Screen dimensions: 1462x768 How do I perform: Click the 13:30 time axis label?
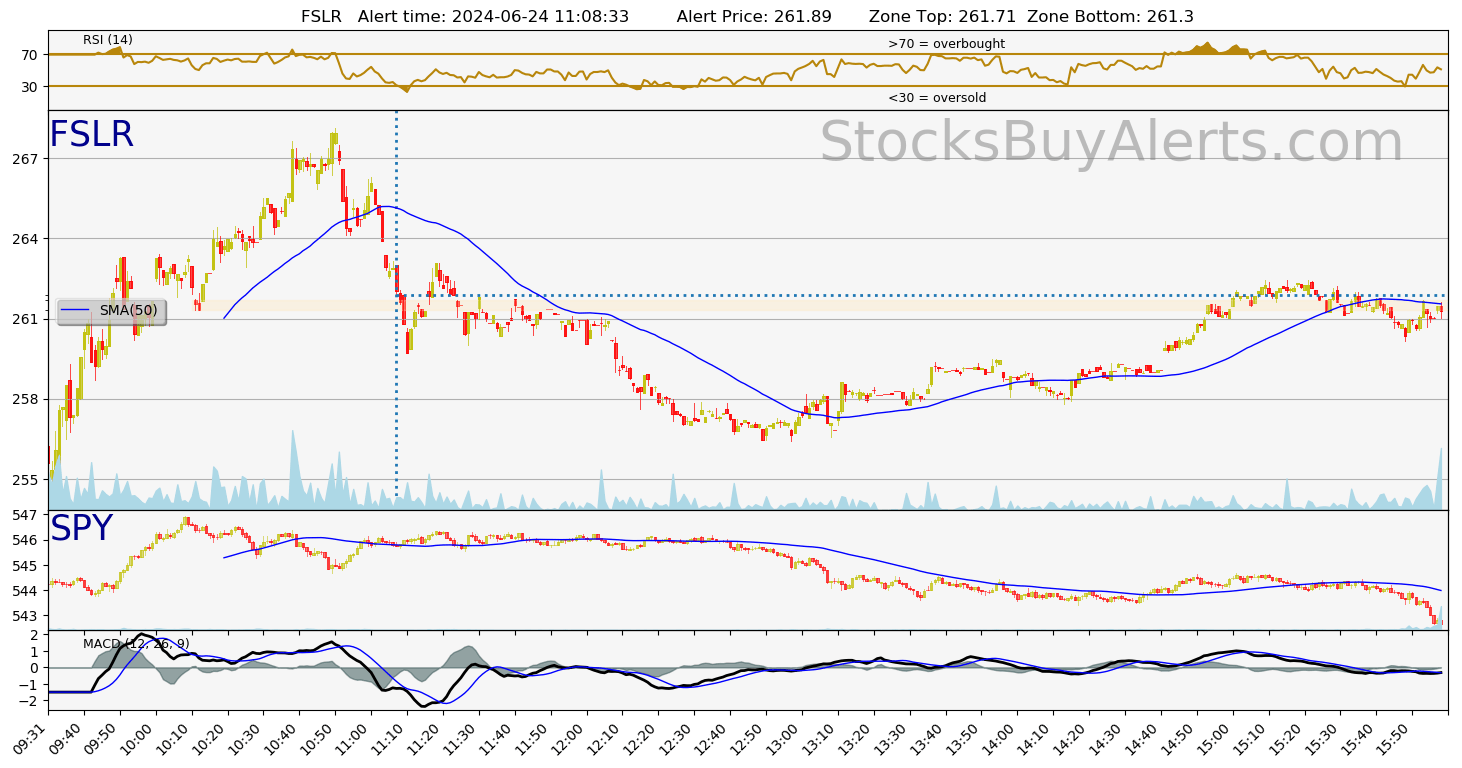tap(892, 738)
